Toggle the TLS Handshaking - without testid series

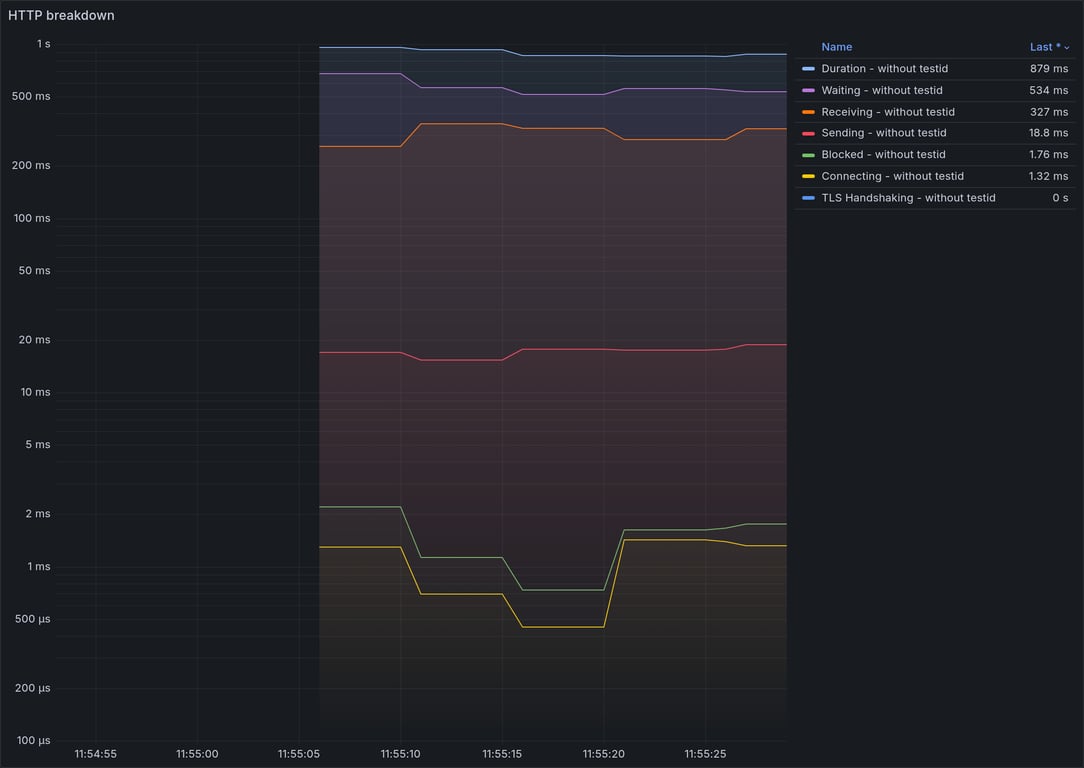tap(908, 198)
